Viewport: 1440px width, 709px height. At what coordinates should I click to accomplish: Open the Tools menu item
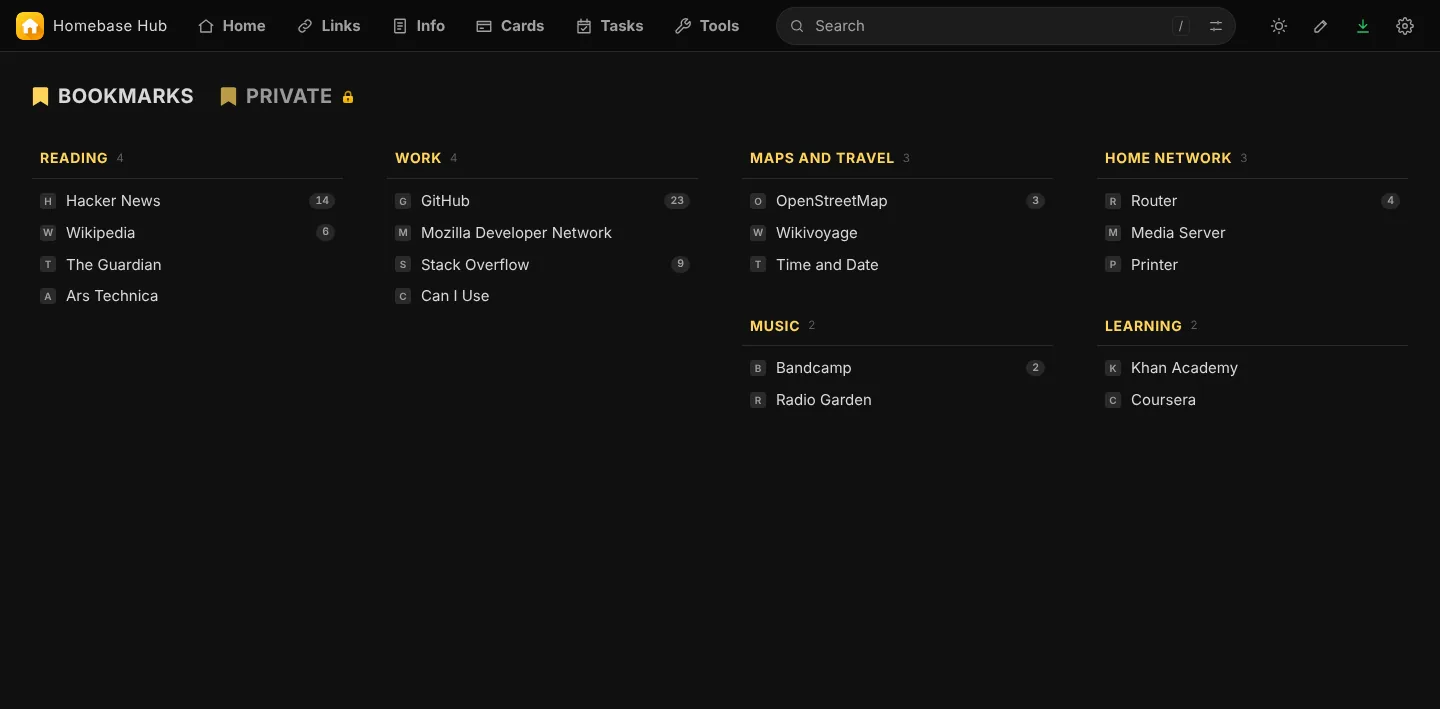coord(707,26)
